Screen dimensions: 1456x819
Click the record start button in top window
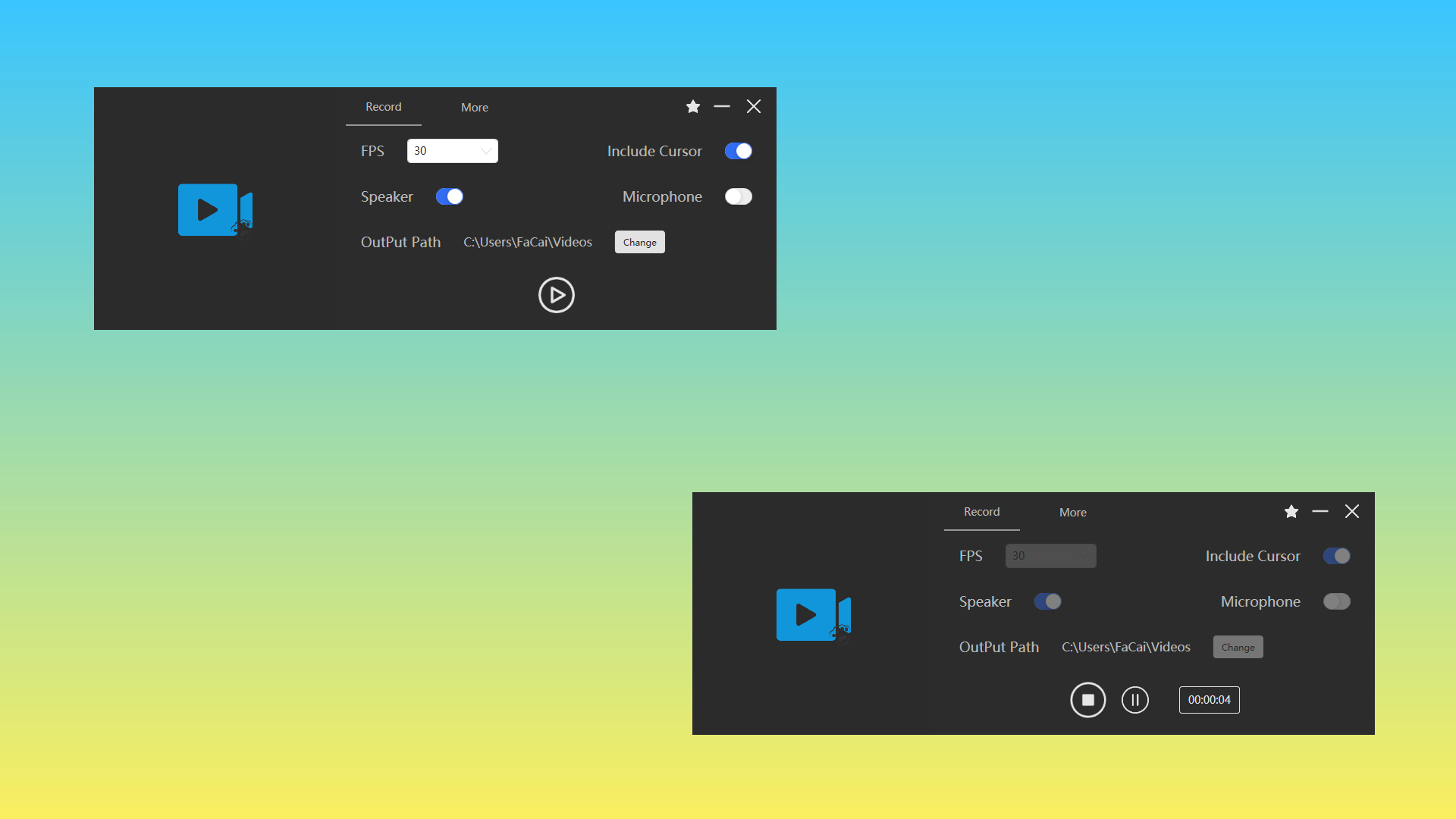pos(557,295)
